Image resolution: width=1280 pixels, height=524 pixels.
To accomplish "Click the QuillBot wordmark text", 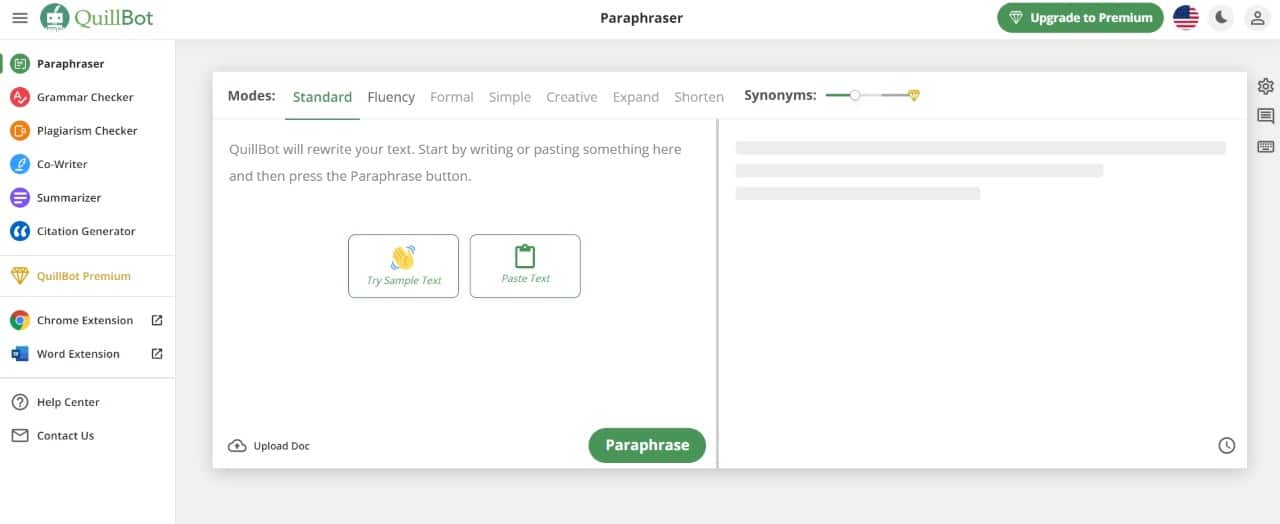I will 114,18.
